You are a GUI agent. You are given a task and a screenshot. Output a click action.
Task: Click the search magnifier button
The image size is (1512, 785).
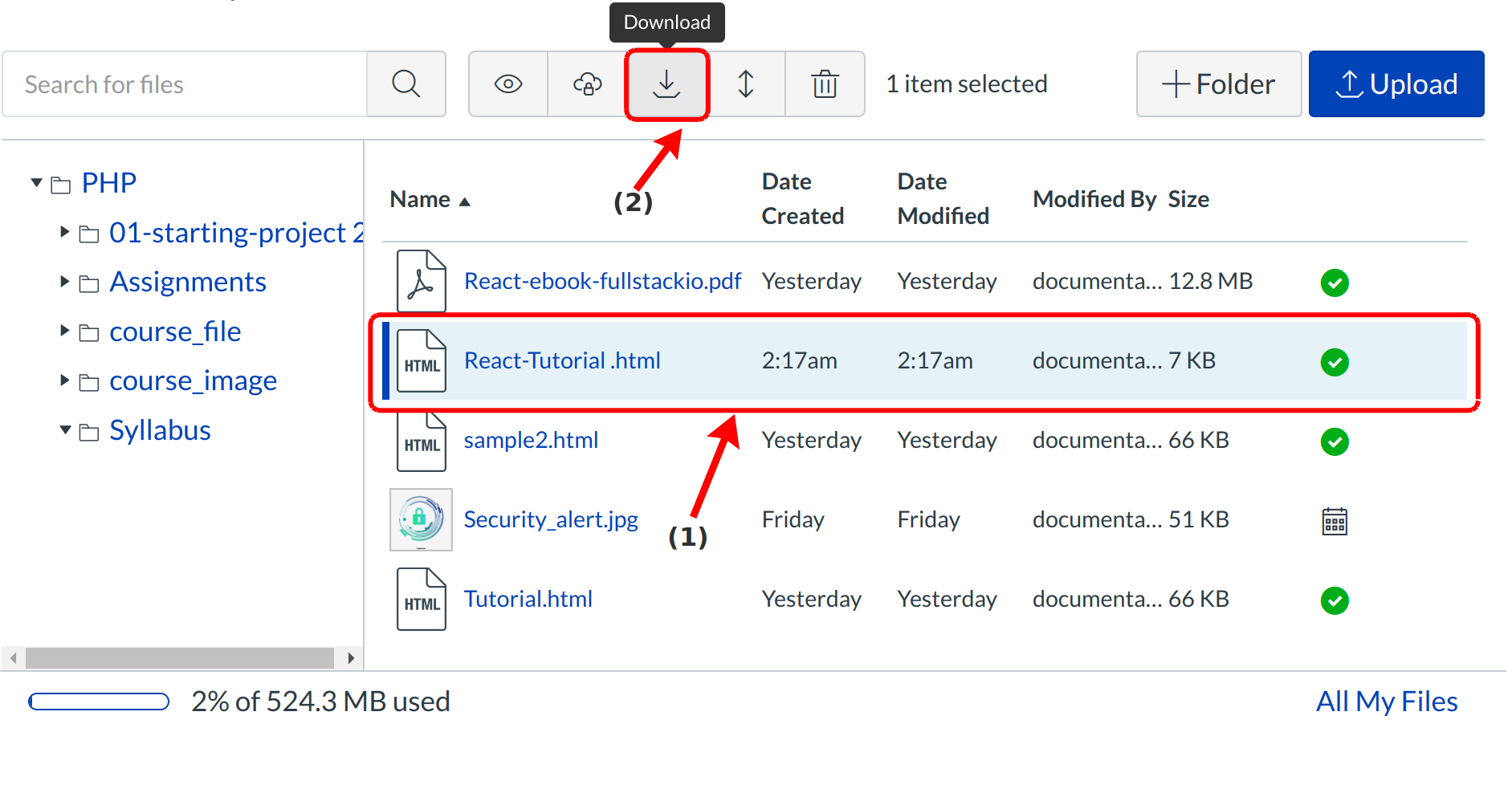(x=406, y=84)
